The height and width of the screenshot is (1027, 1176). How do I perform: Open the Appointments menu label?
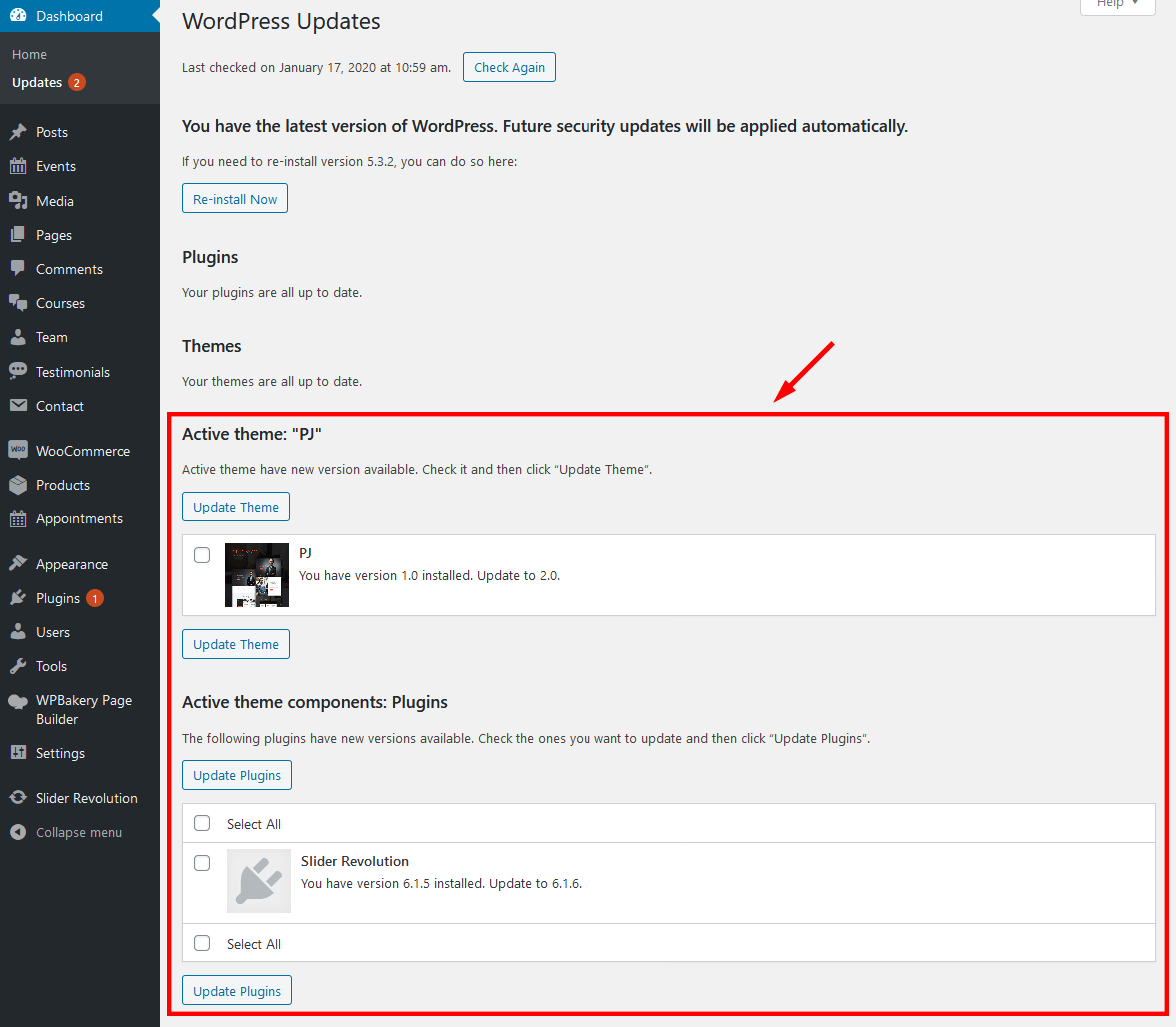pyautogui.click(x=80, y=518)
